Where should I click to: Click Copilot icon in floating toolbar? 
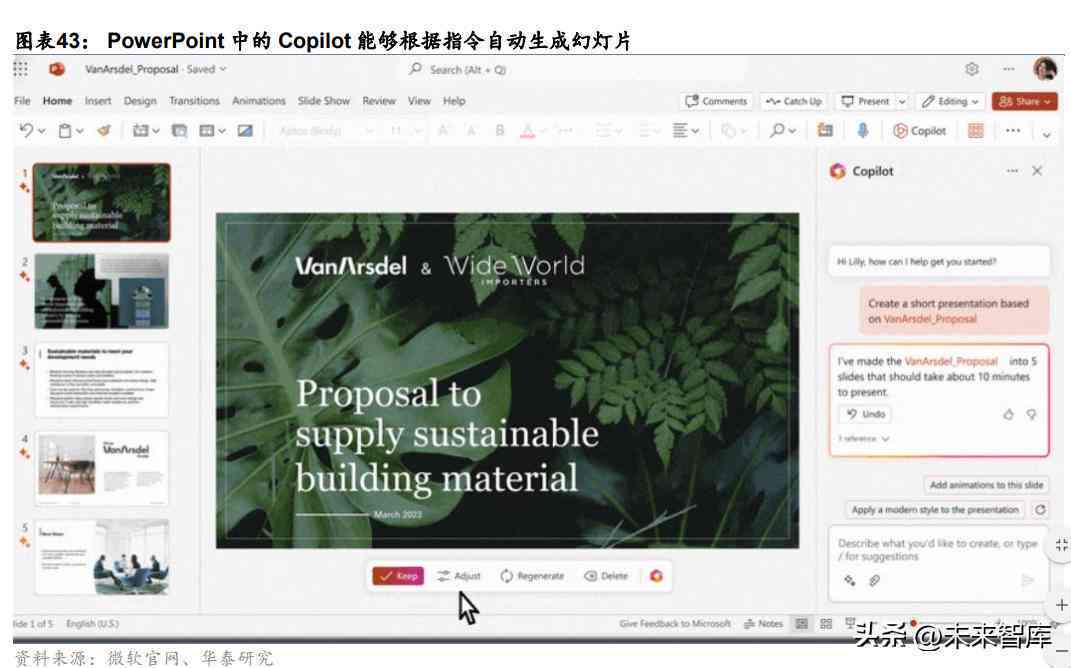[656, 576]
